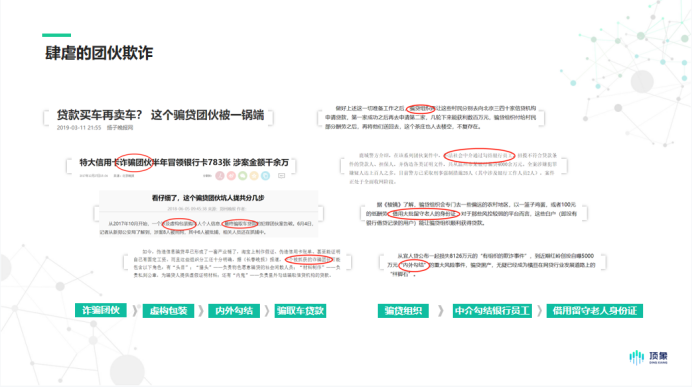Click the 虚构包装 green label
Image resolution: width=693 pixels, height=387 pixels.
(x=168, y=311)
